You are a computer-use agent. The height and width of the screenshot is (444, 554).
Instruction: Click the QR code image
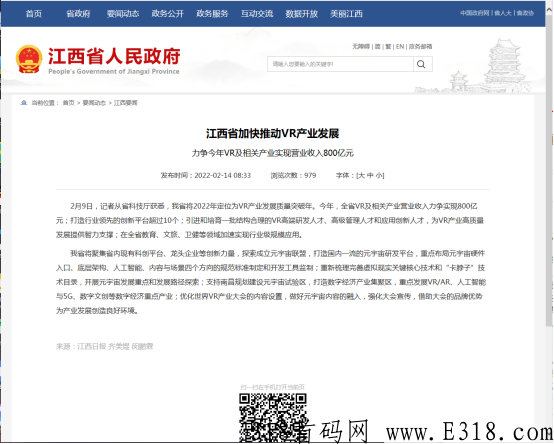pyautogui.click(x=272, y=418)
